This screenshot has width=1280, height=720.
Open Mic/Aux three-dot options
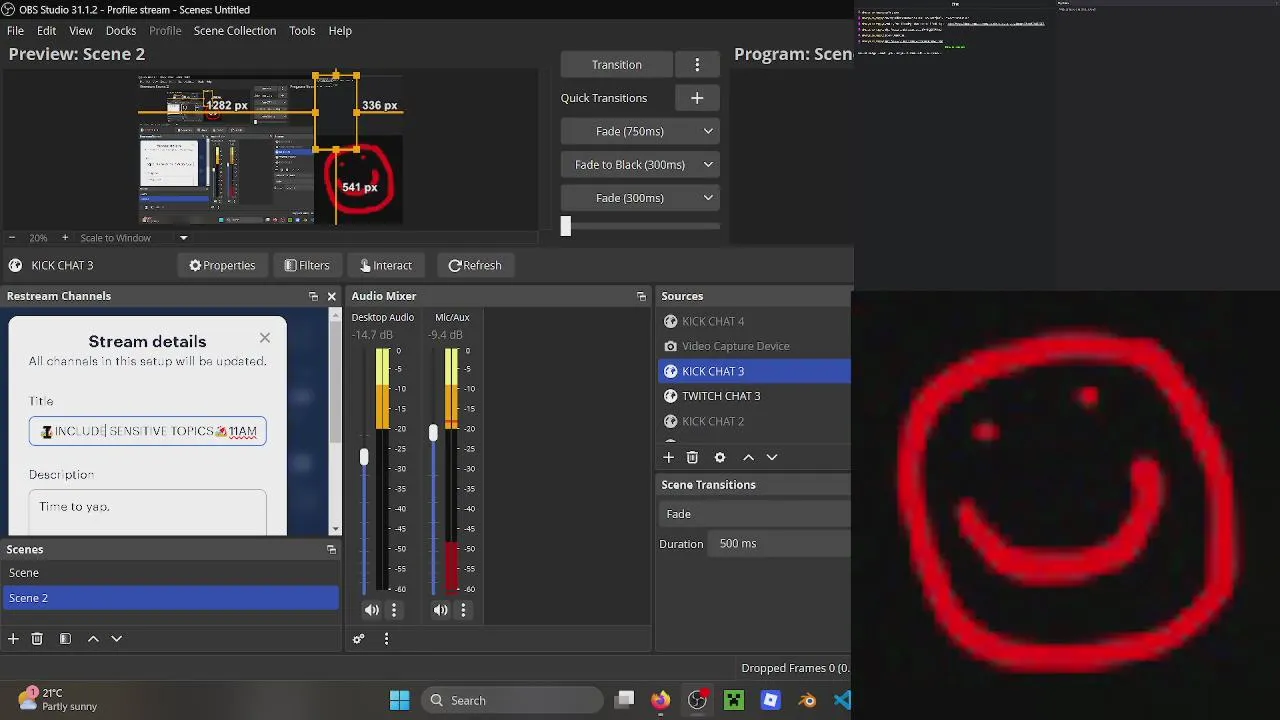[463, 610]
